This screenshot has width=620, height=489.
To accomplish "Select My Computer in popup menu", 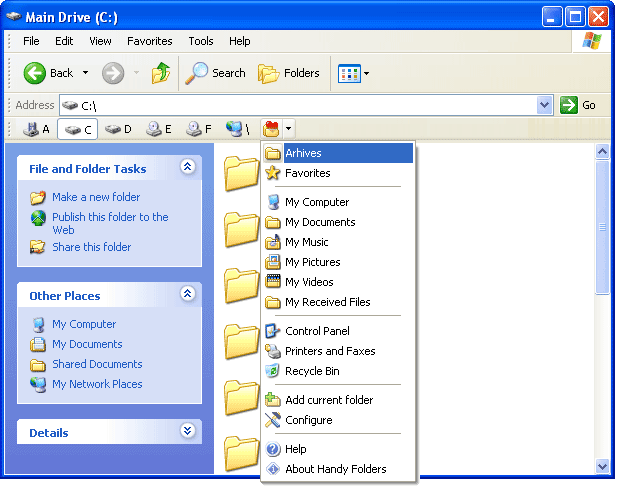I will (338, 202).
